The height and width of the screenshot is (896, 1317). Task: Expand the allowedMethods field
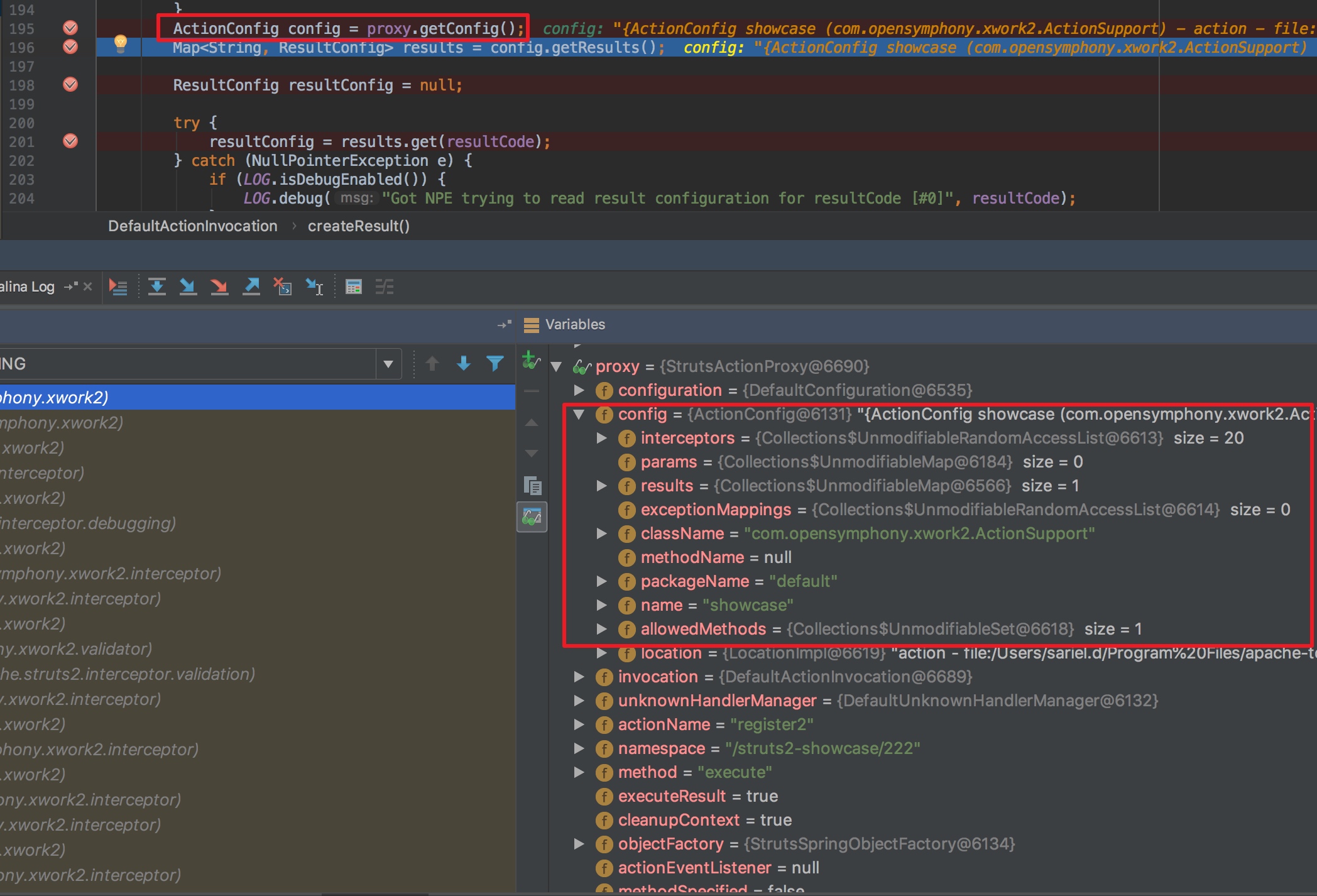tap(601, 629)
